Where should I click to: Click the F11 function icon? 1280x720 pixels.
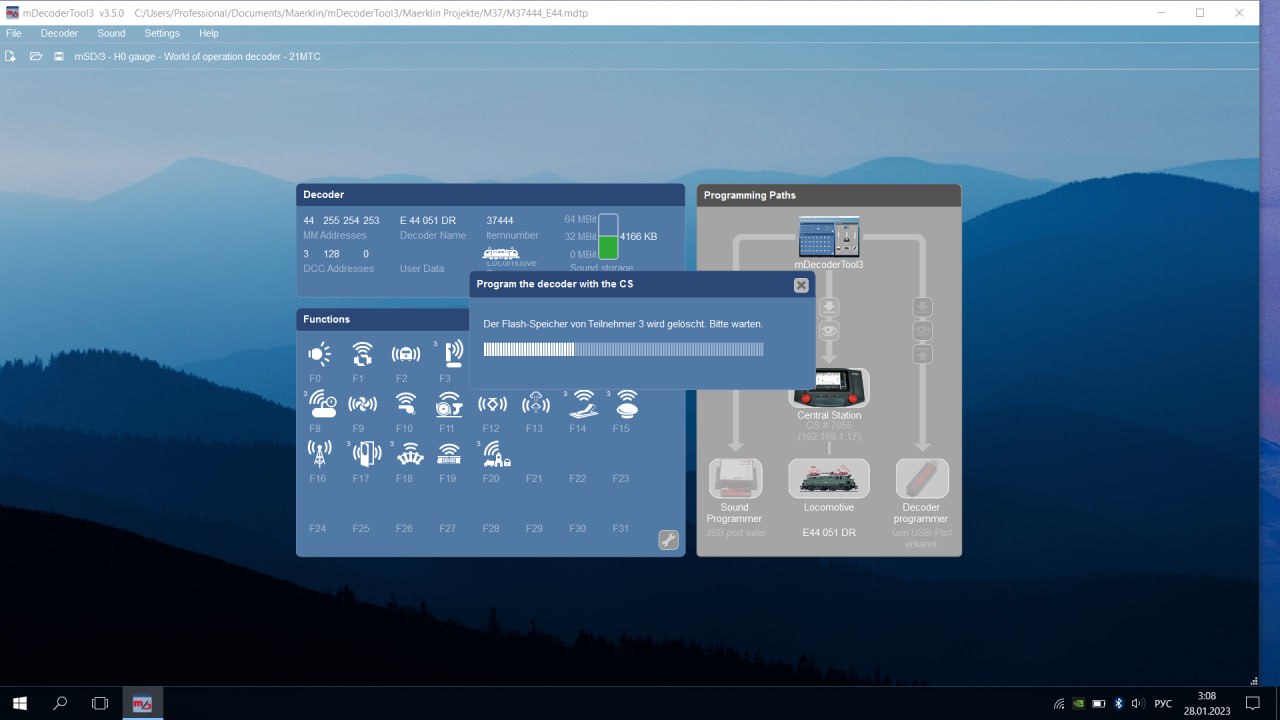click(448, 404)
